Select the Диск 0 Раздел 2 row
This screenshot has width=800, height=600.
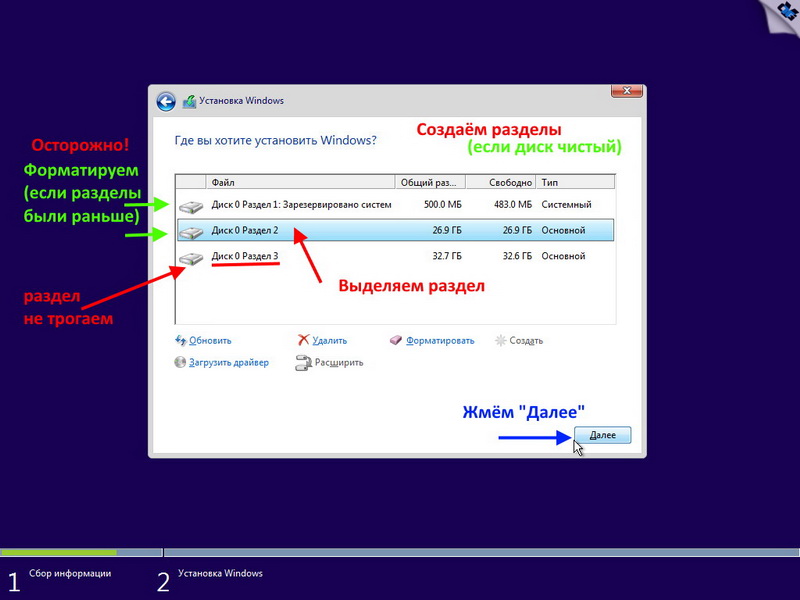[x=395, y=230]
